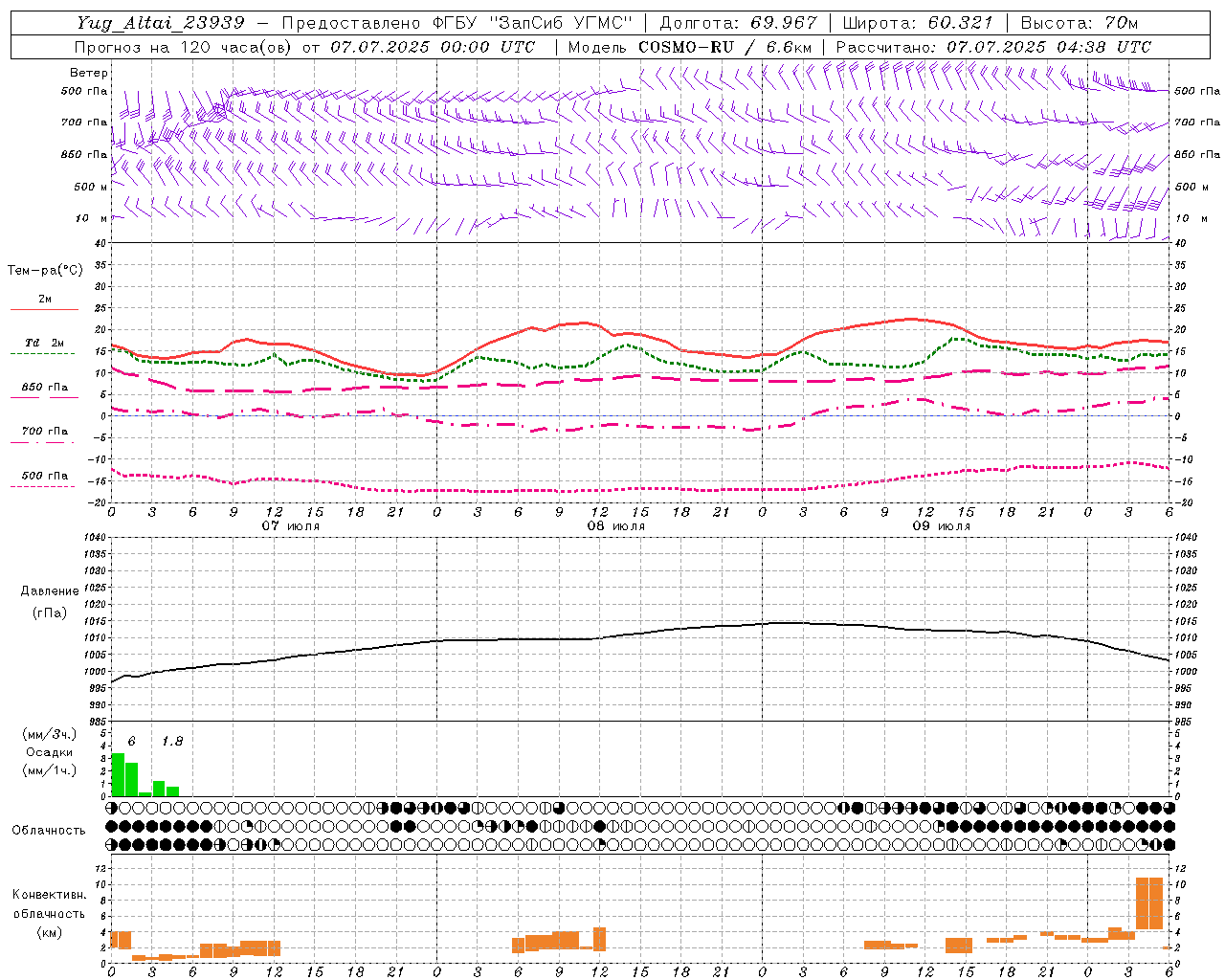
Task: Click the 08 июля date label
Action: coord(616,526)
